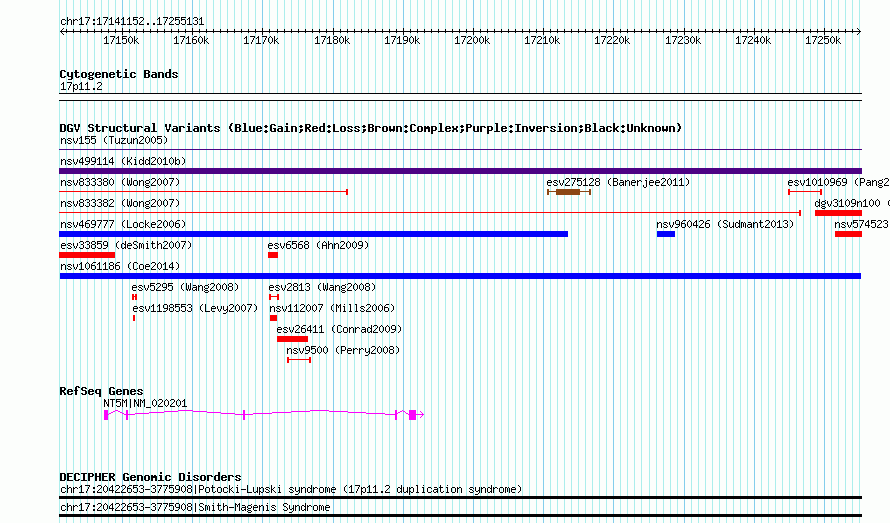Click the esv26411 (Conrad2009) label
Viewport: 890px width, 523px height.
tap(339, 329)
